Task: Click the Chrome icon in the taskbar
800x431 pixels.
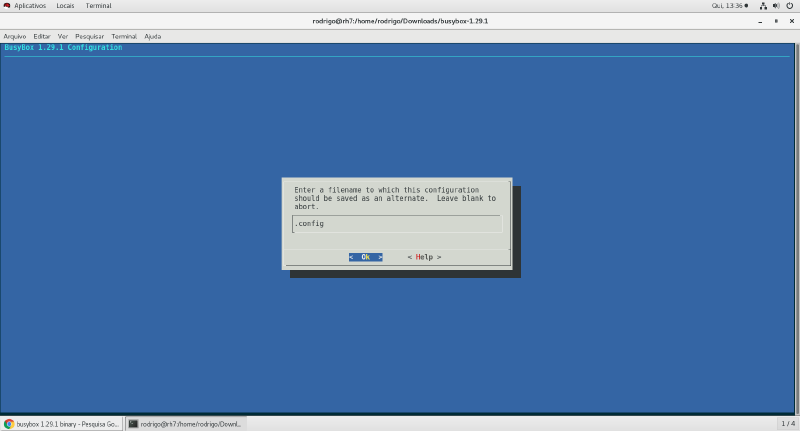Action: [x=9, y=424]
